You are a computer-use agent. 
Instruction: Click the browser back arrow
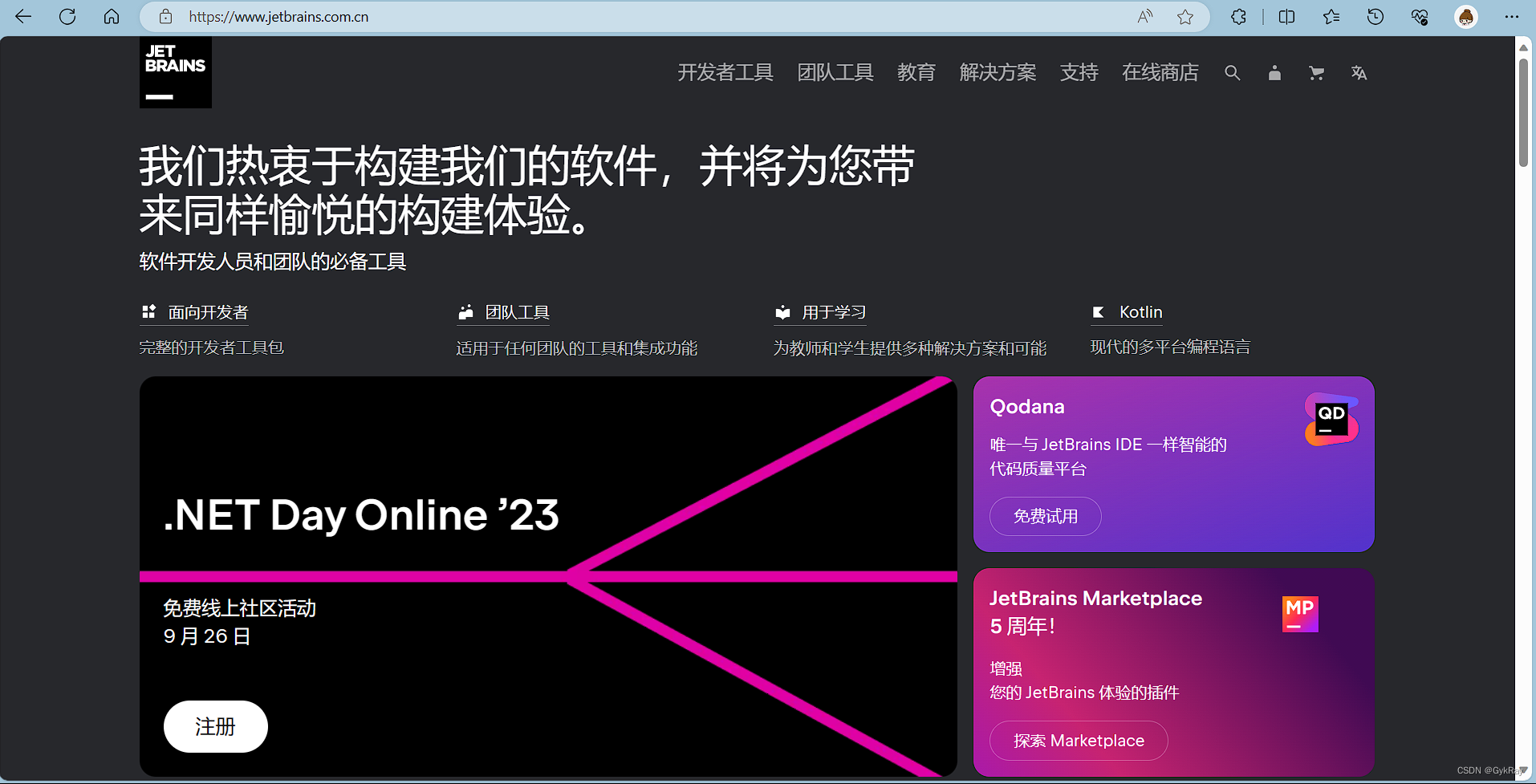(23, 16)
